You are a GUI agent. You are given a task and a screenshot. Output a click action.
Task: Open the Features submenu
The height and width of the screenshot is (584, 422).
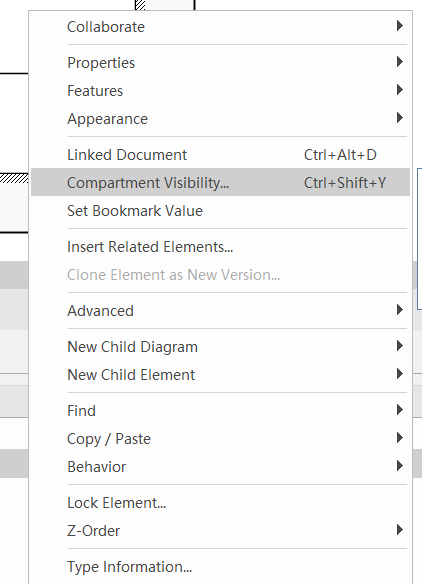coord(220,91)
